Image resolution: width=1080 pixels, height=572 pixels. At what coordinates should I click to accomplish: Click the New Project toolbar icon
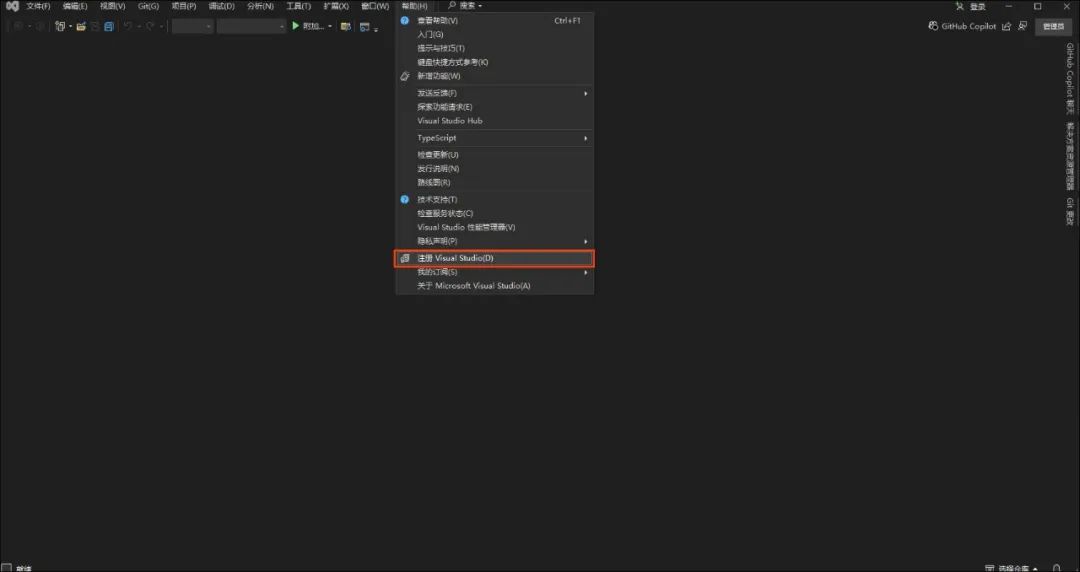pos(60,26)
